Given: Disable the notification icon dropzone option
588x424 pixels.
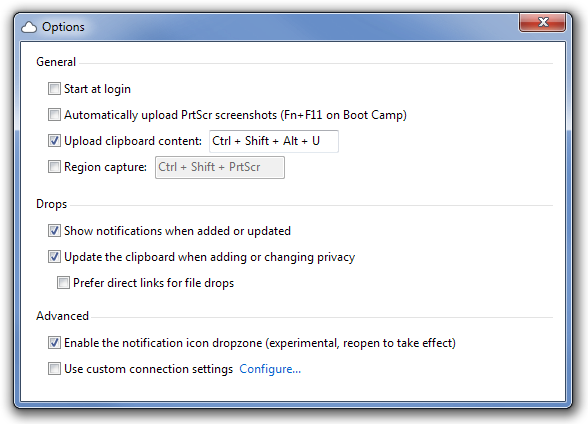Looking at the screenshot, I should (54, 343).
